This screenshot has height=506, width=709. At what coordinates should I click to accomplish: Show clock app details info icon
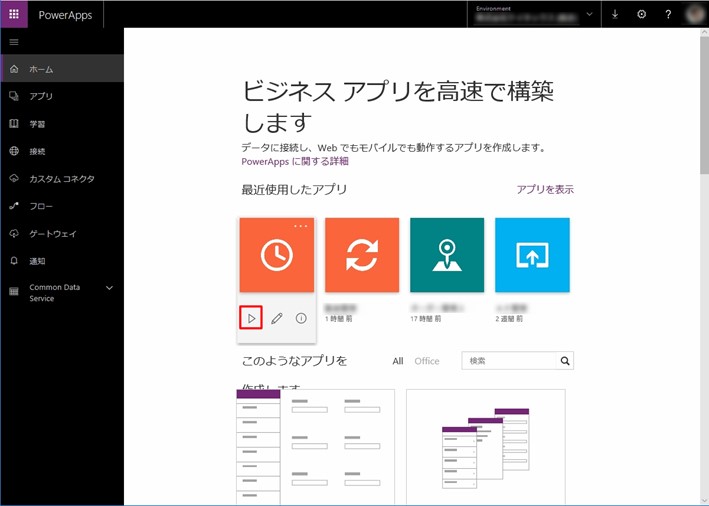click(x=301, y=318)
